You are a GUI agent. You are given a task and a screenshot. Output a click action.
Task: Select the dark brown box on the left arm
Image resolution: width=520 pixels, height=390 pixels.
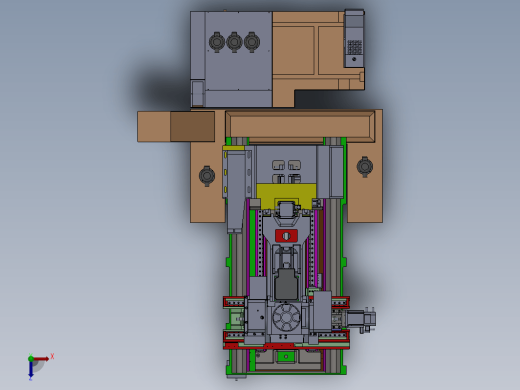(192, 127)
